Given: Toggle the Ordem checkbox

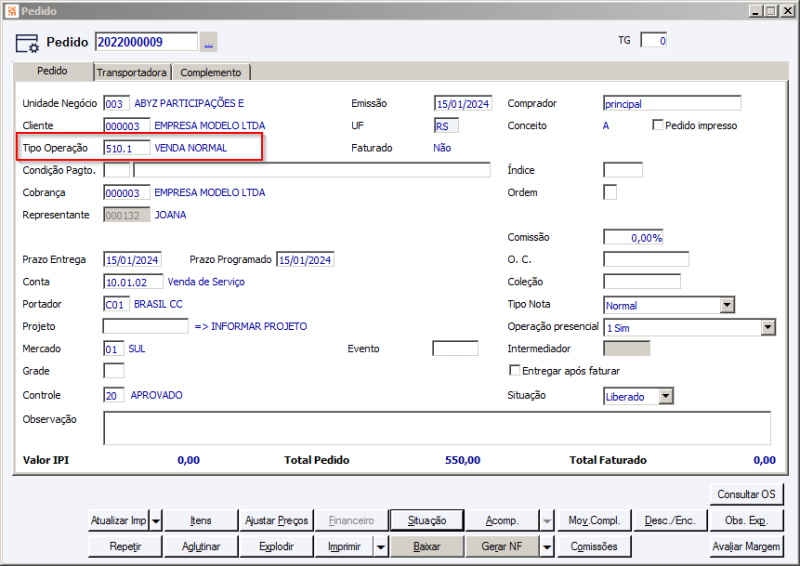Looking at the screenshot, I should (x=610, y=192).
